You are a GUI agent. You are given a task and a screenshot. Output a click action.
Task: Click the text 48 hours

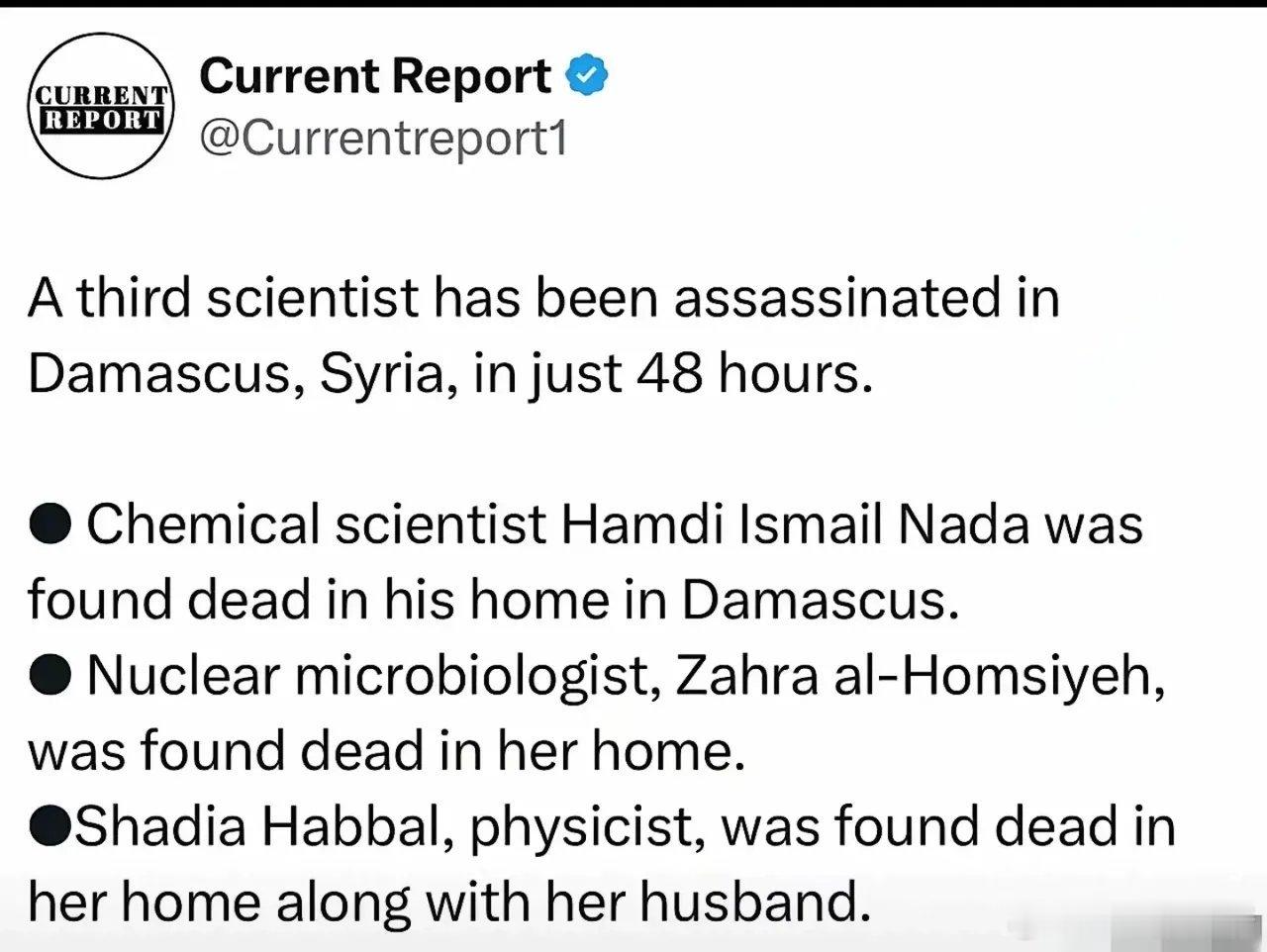click(756, 373)
